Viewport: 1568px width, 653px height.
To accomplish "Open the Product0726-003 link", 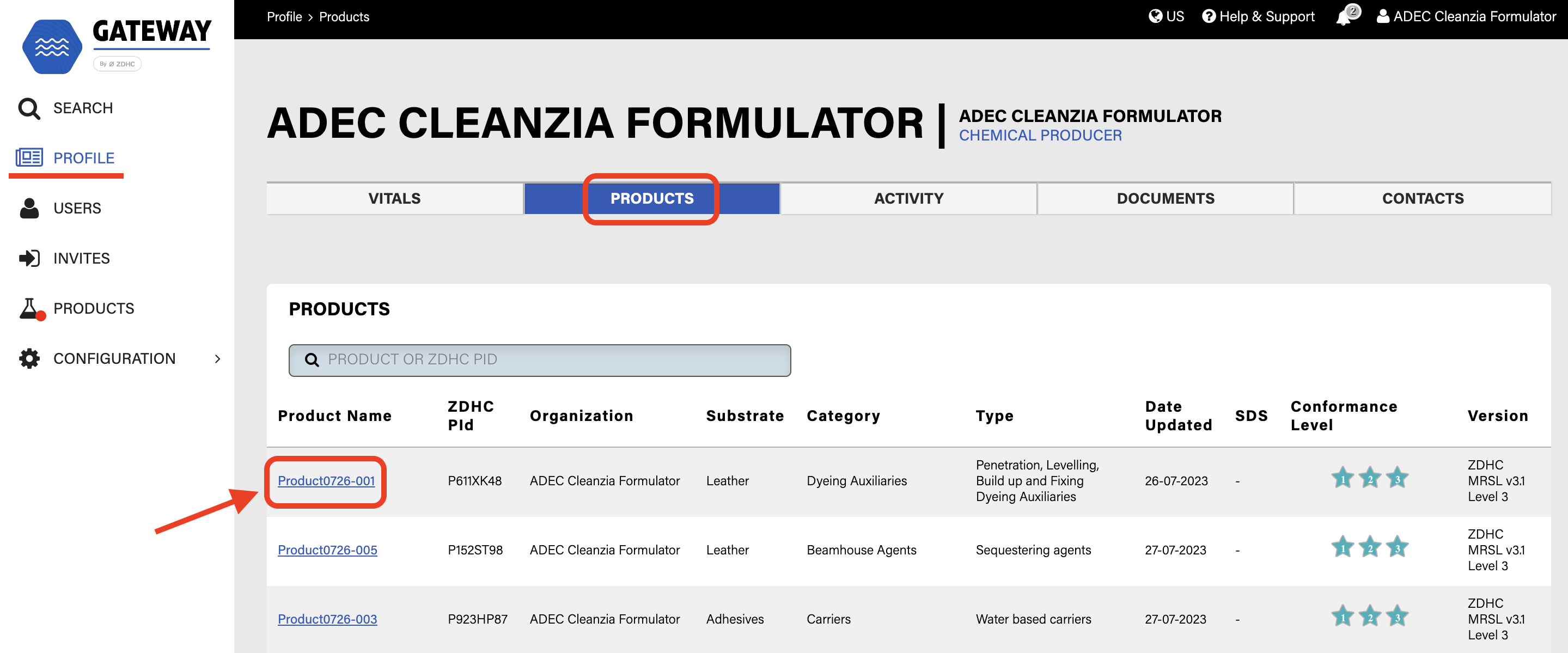I will pyautogui.click(x=327, y=619).
